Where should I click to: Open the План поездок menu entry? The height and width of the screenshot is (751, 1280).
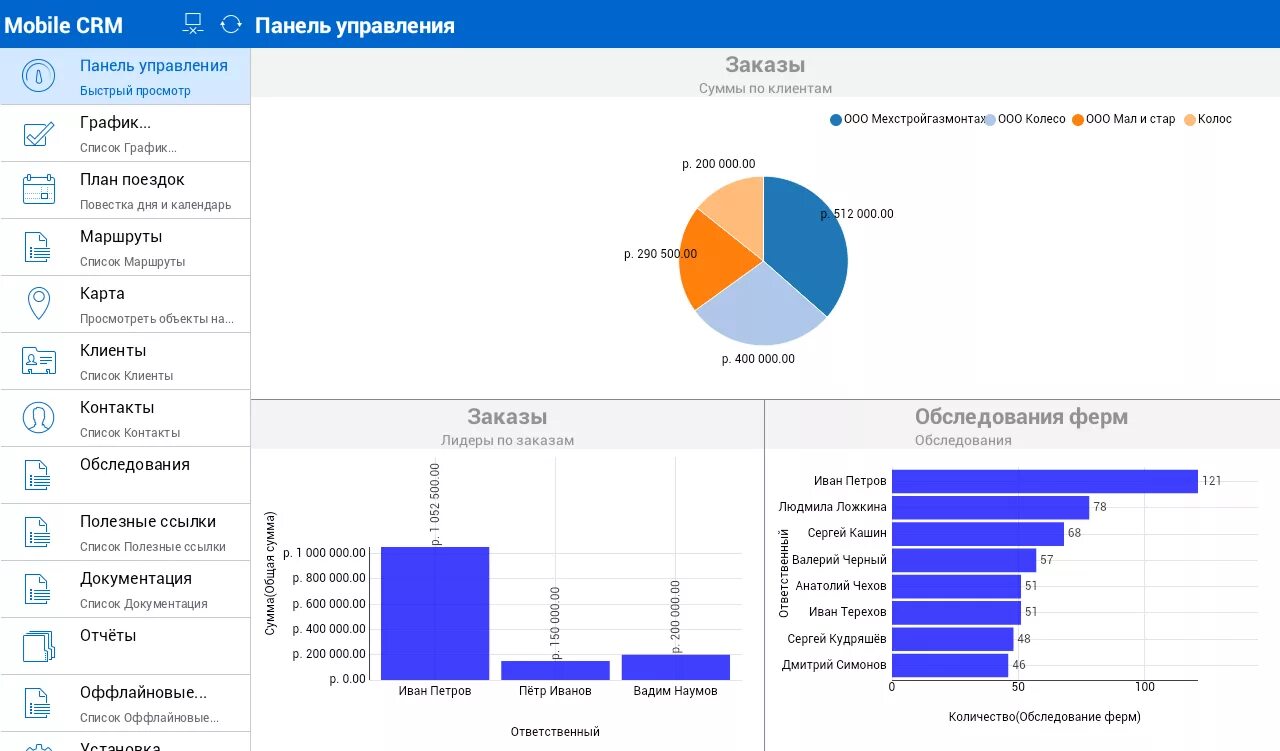pos(125,190)
